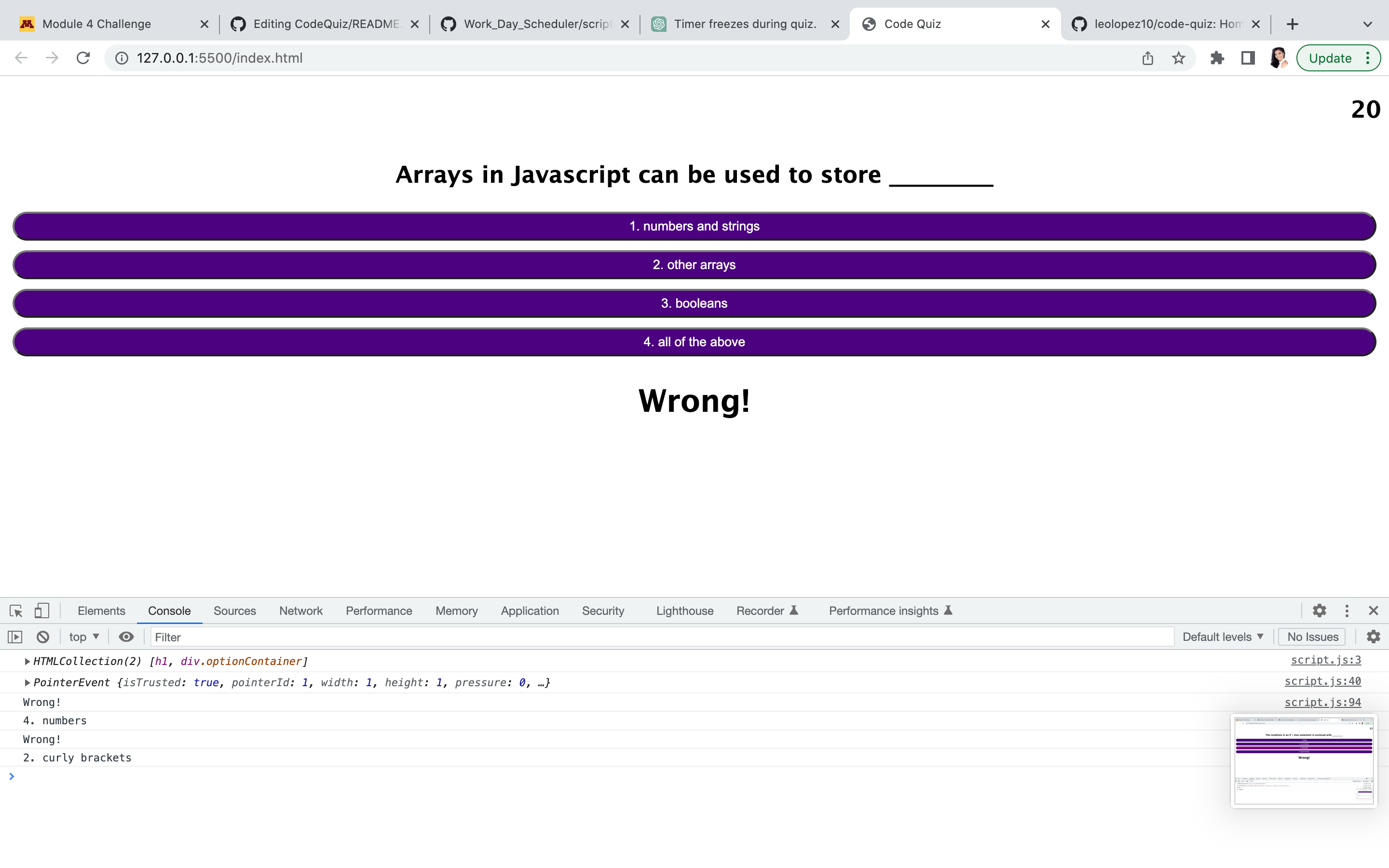Choose answer '2. other arrays'
The height and width of the screenshot is (868, 1389).
[x=694, y=265]
